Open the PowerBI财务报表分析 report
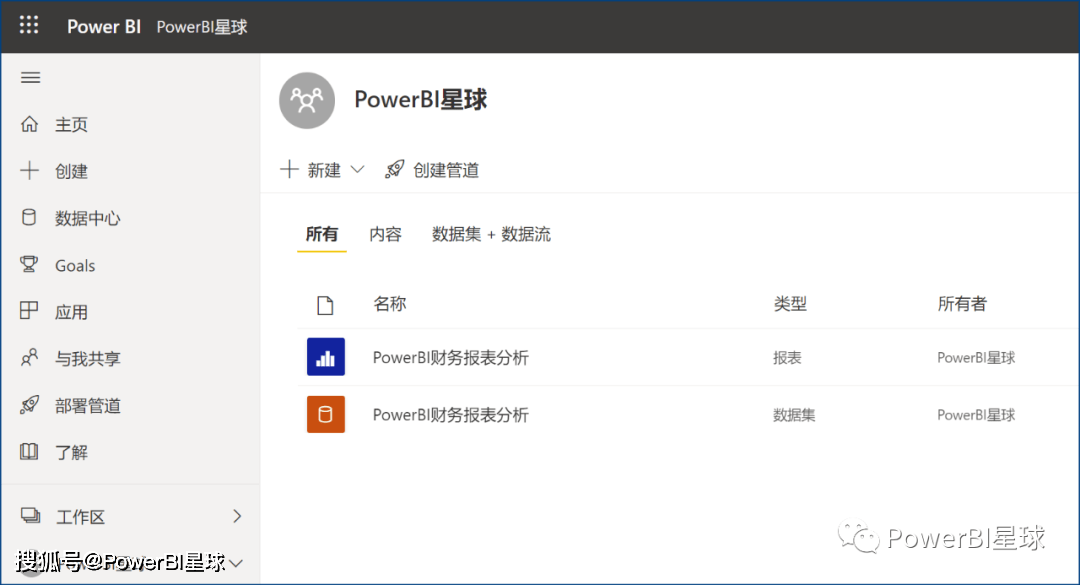Image resolution: width=1080 pixels, height=585 pixels. tap(450, 358)
